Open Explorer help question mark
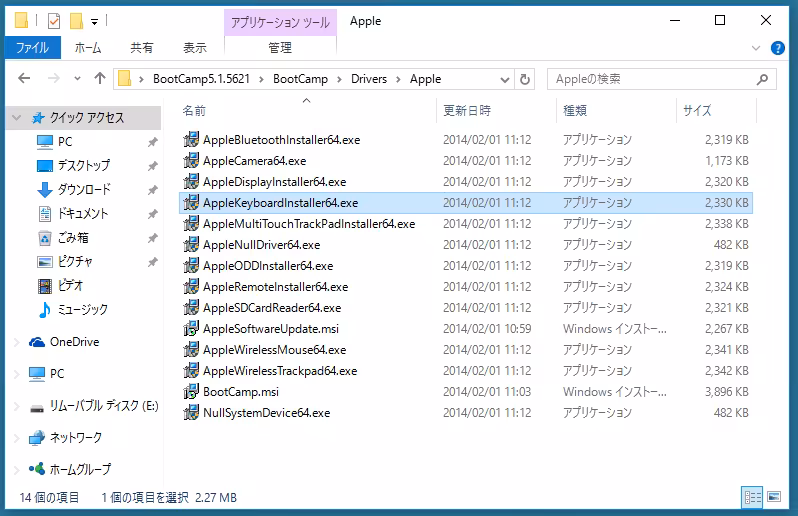The image size is (798, 516). [777, 48]
